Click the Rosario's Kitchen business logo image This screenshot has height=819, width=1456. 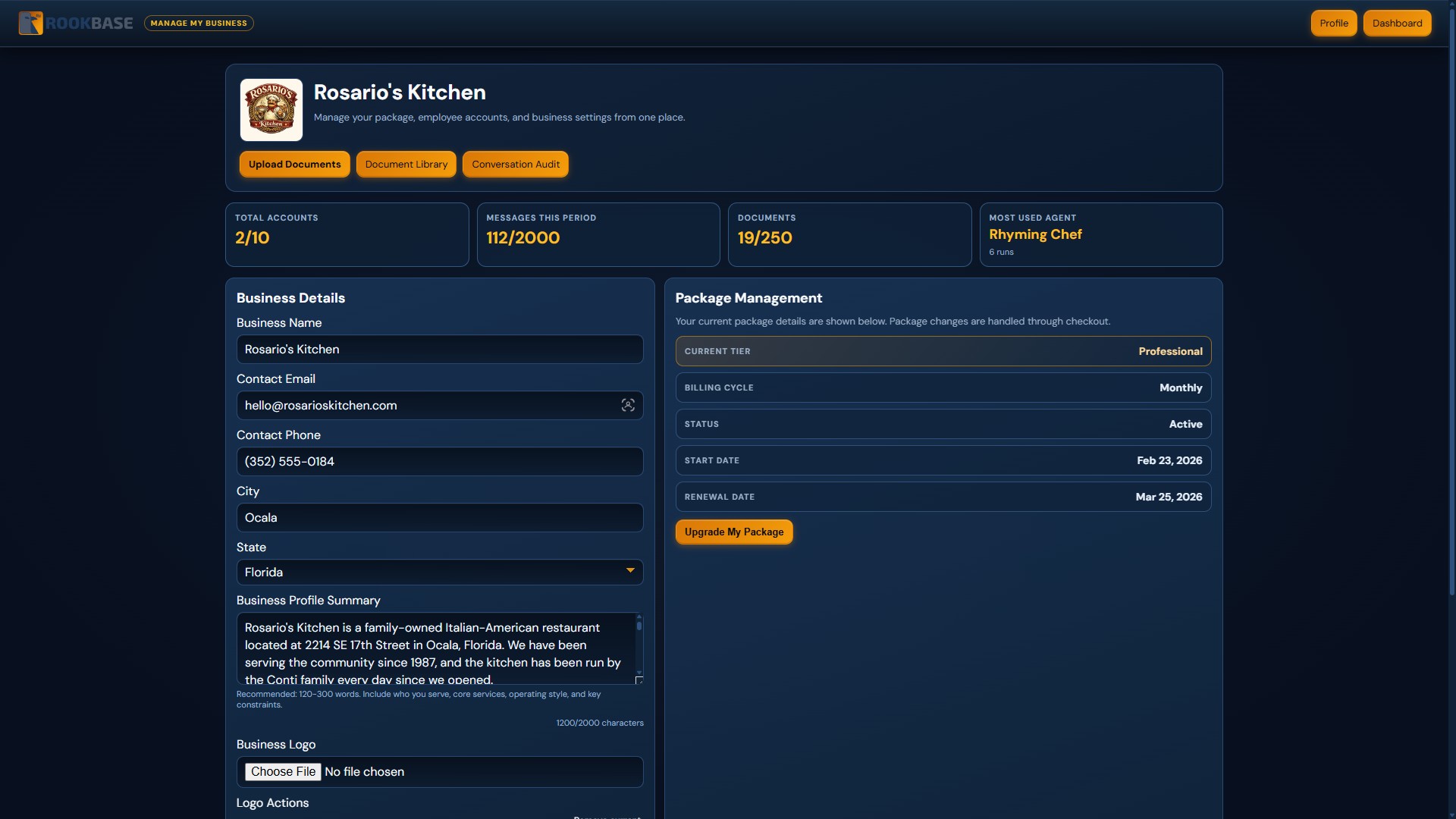coord(271,109)
